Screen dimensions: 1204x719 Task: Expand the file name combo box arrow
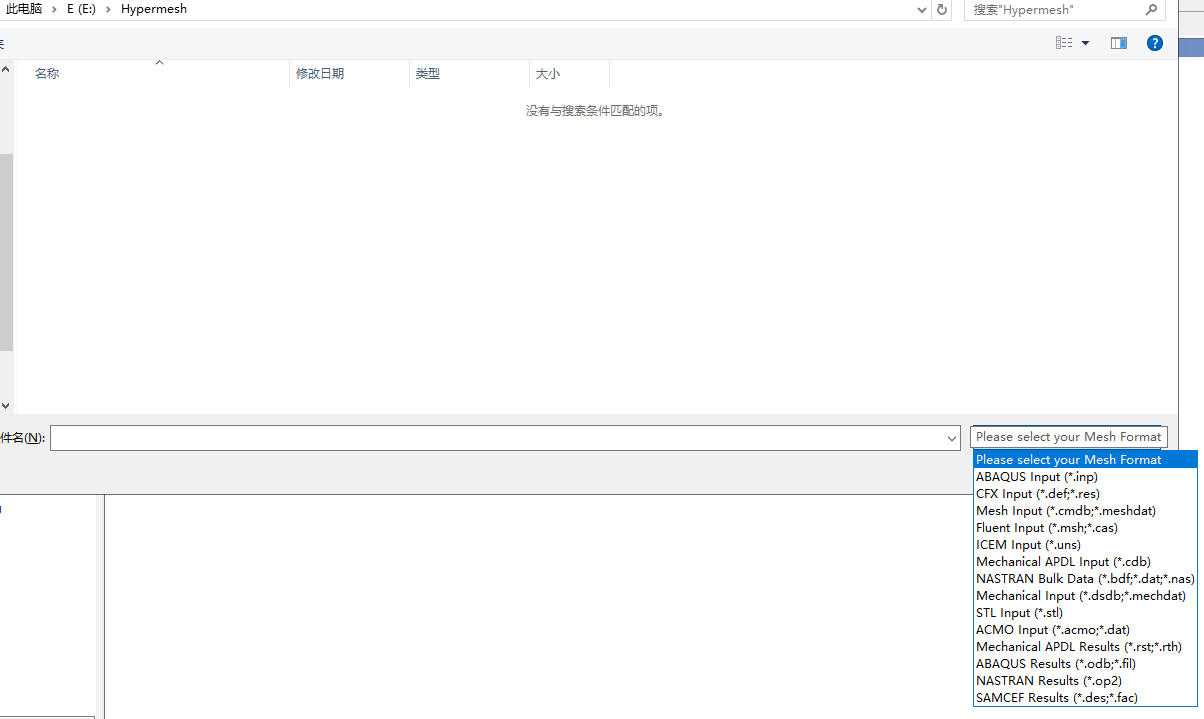tap(952, 438)
